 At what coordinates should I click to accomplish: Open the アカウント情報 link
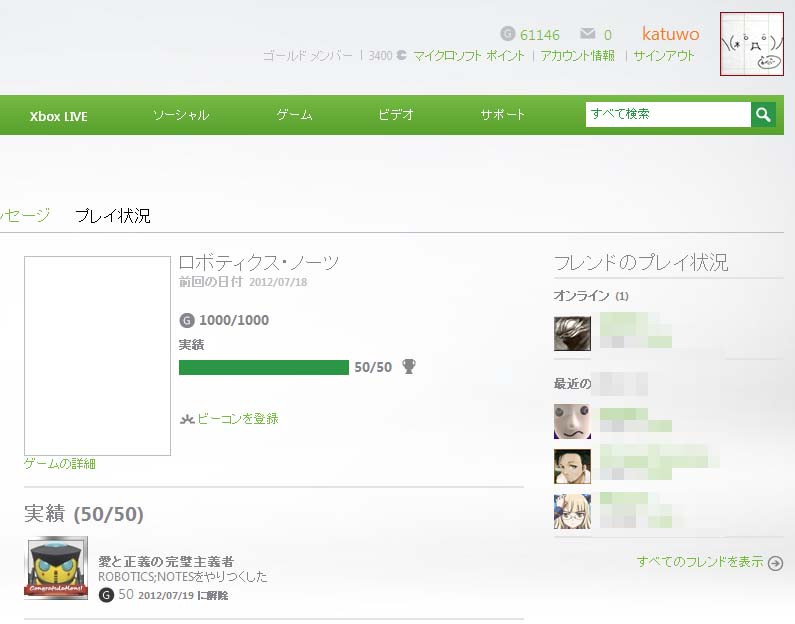[577, 56]
